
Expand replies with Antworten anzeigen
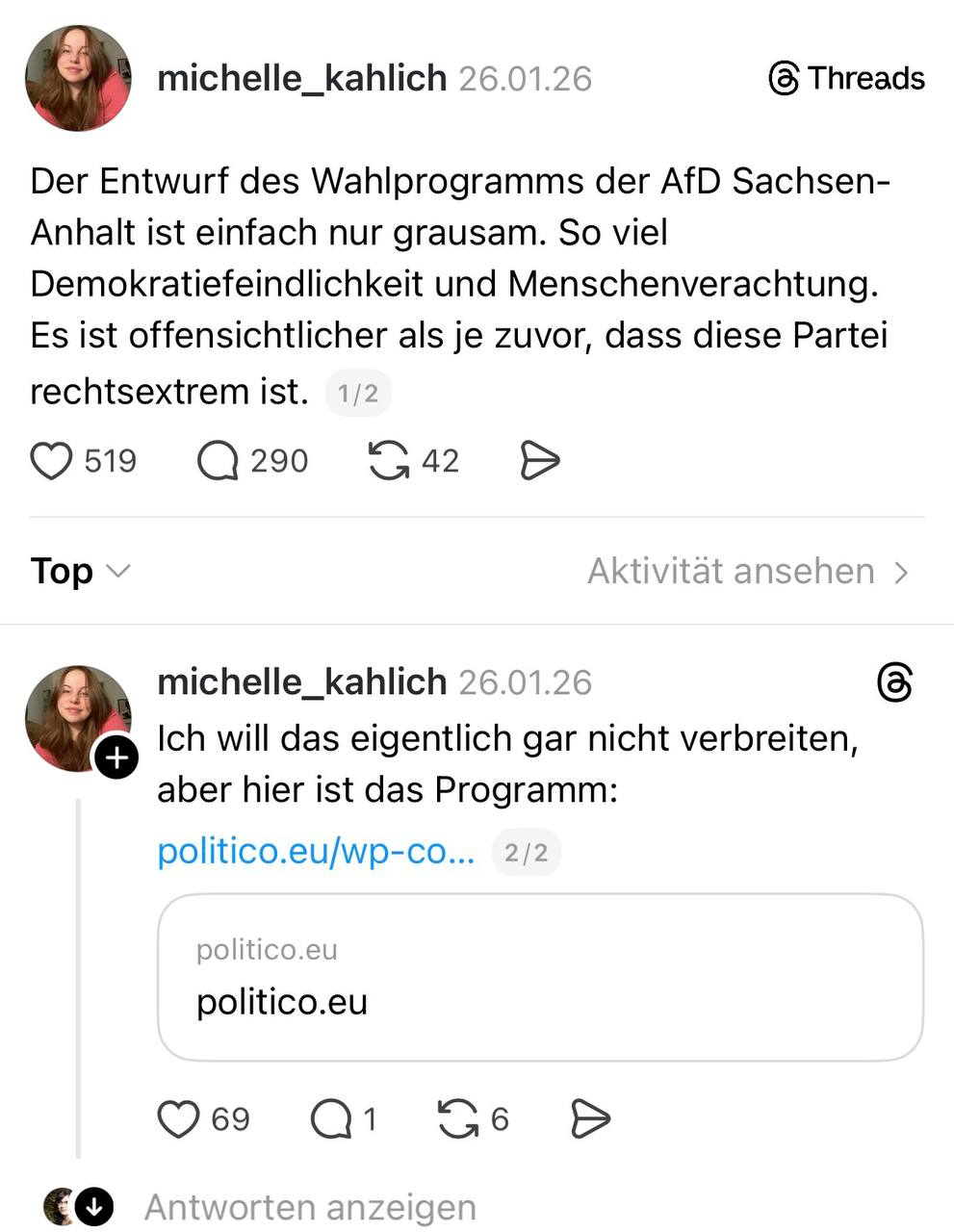click(309, 1207)
